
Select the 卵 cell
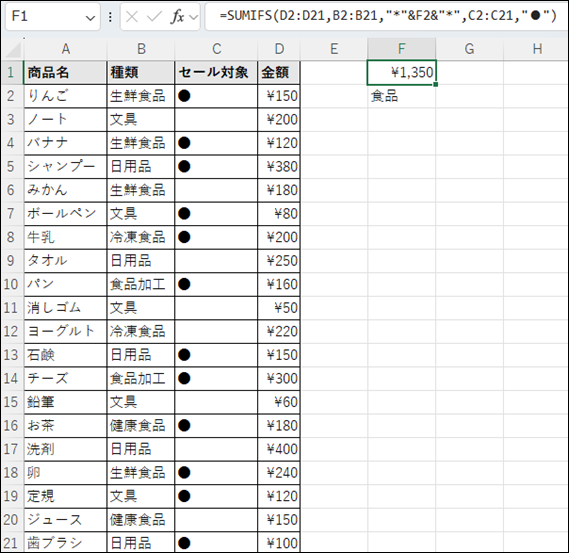coord(65,472)
